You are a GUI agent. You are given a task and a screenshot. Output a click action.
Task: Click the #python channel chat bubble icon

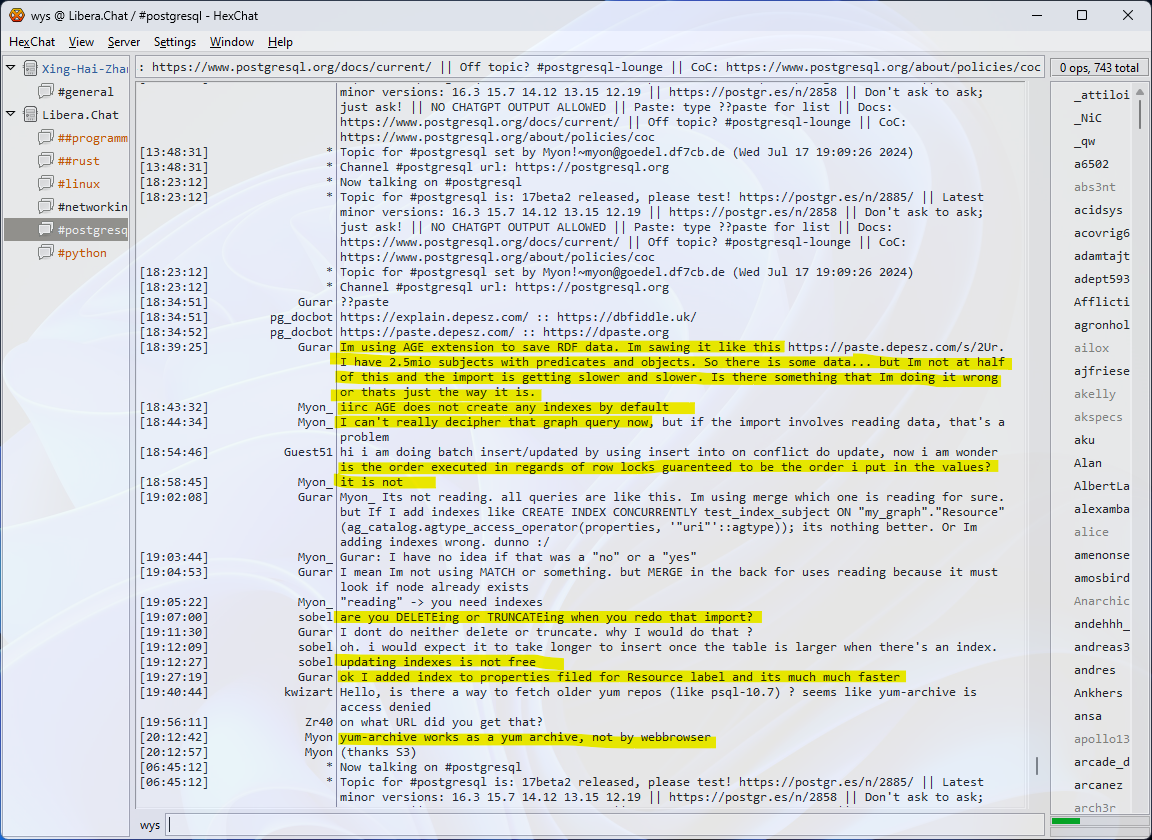point(45,253)
